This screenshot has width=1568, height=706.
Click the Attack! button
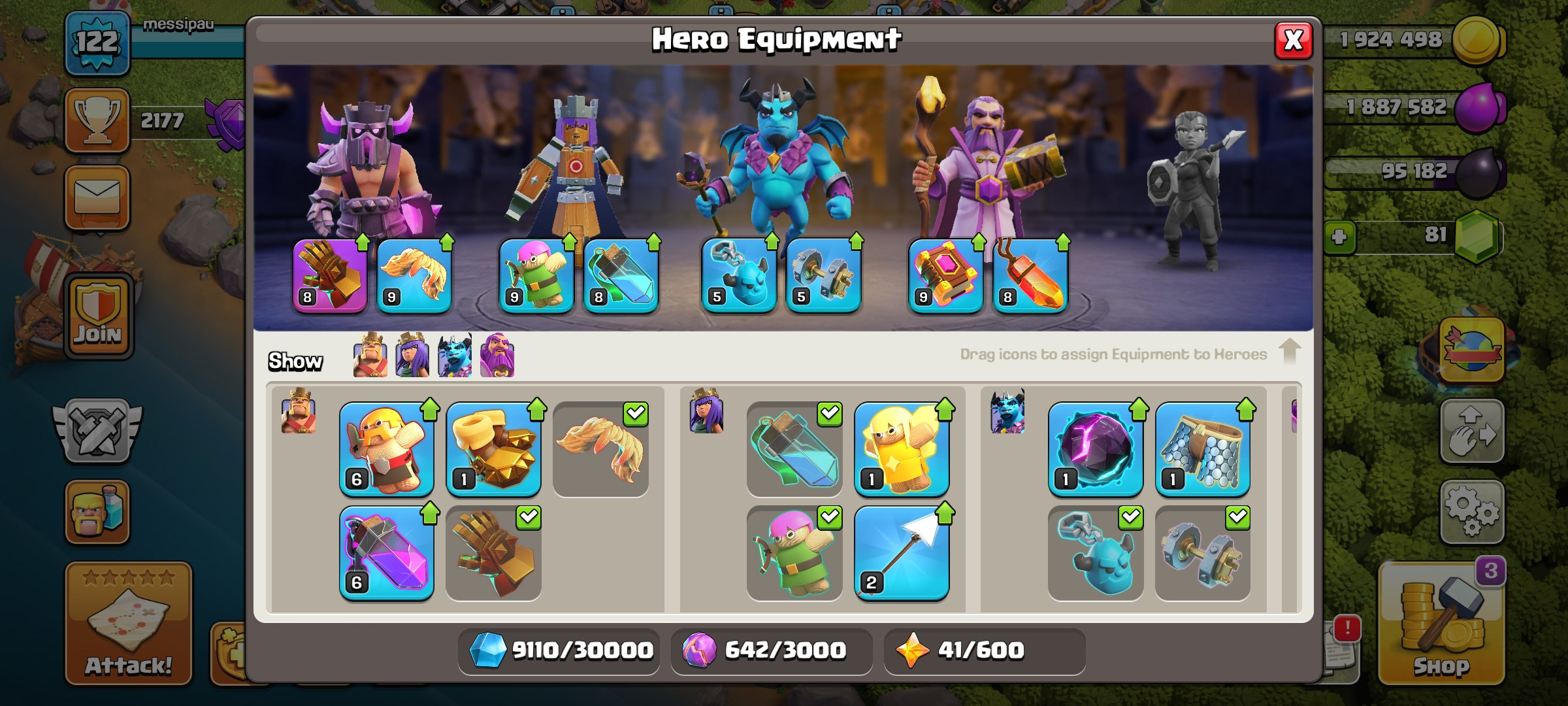(129, 624)
